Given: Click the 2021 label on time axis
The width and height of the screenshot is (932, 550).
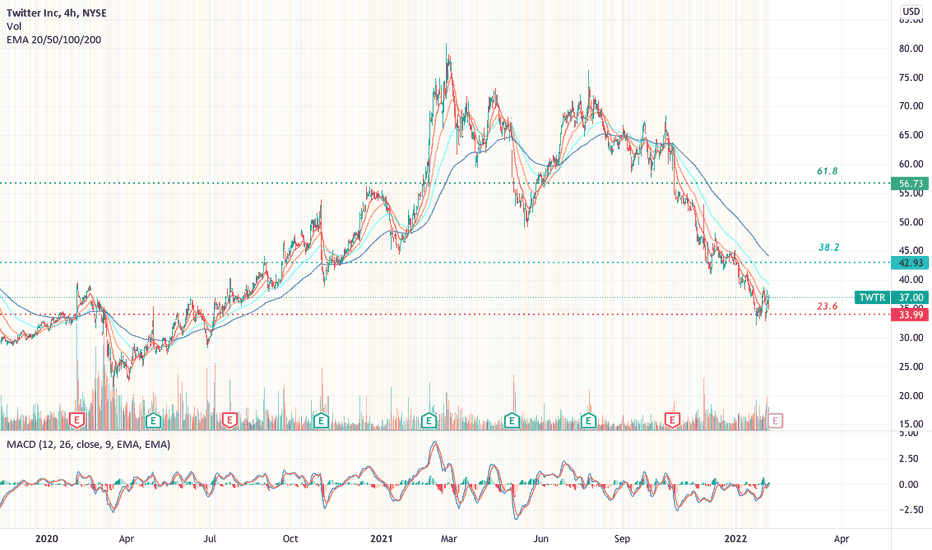Looking at the screenshot, I should pos(382,539).
